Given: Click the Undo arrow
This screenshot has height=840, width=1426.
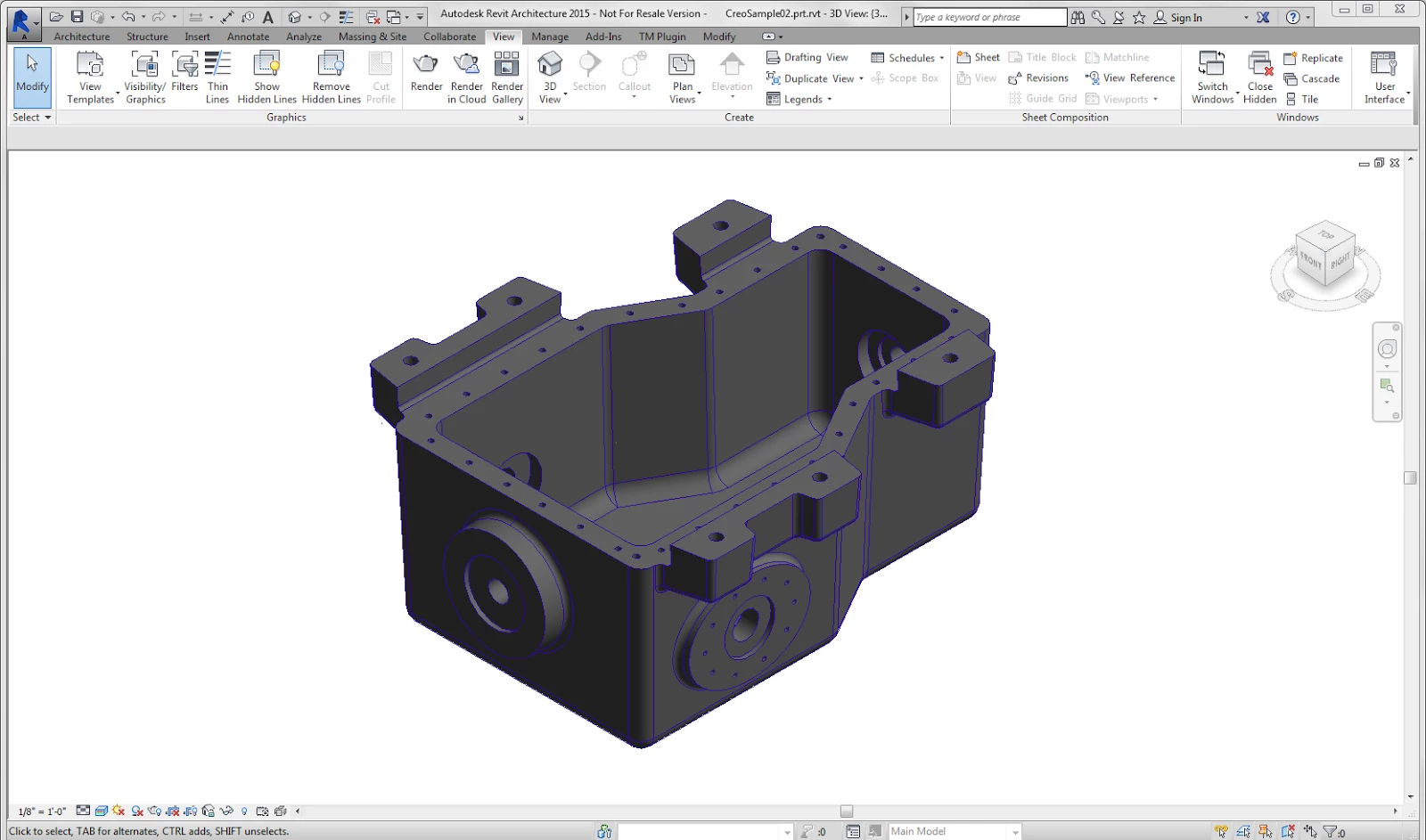Looking at the screenshot, I should coord(129,17).
